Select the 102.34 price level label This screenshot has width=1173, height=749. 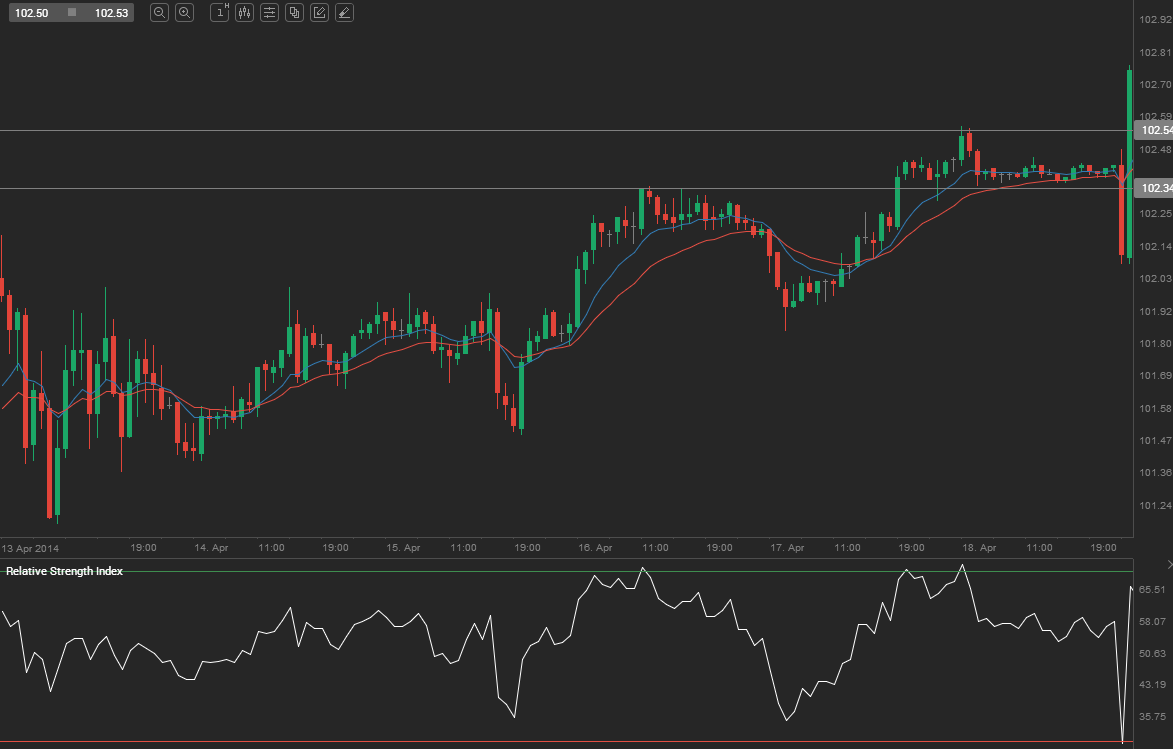point(1155,188)
